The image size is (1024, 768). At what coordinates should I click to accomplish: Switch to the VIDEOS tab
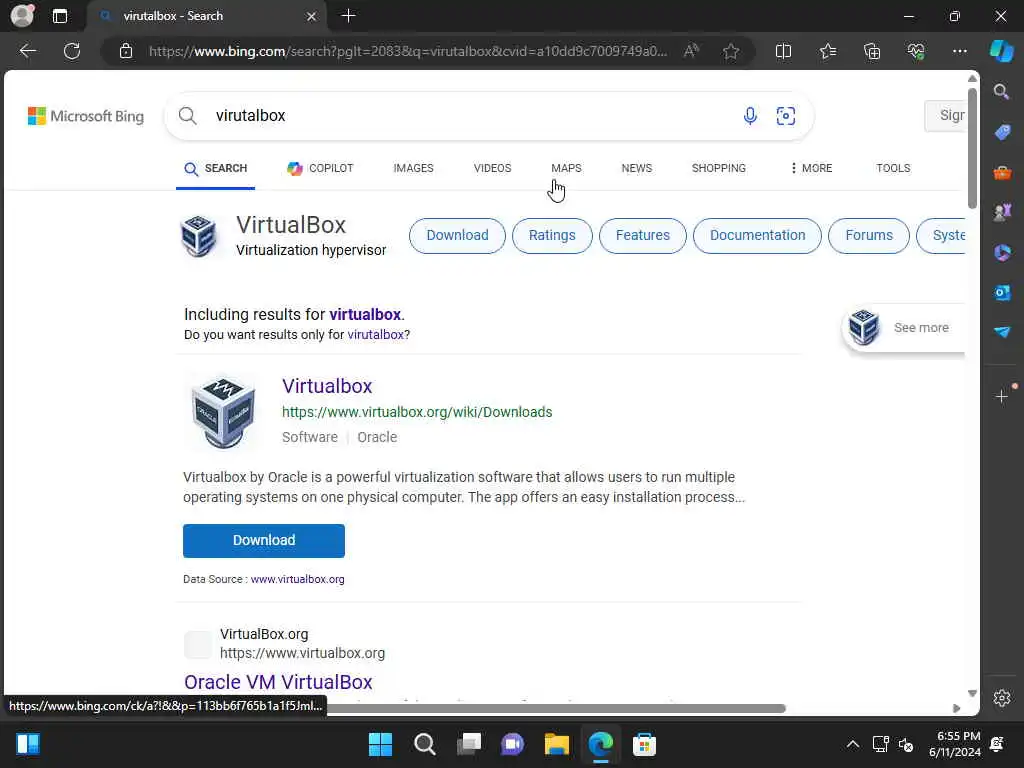pos(492,168)
